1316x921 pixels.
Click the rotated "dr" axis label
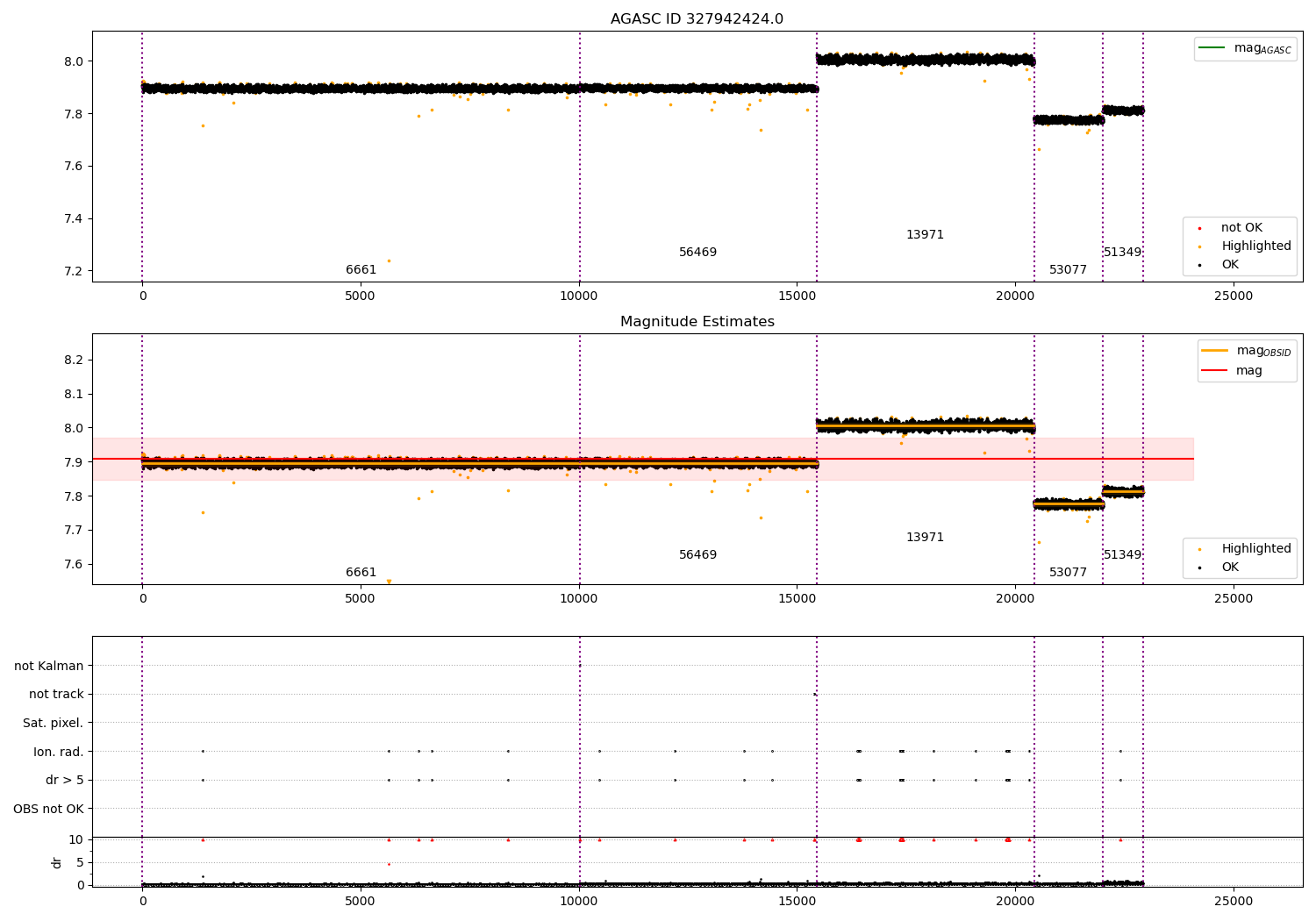[57, 862]
